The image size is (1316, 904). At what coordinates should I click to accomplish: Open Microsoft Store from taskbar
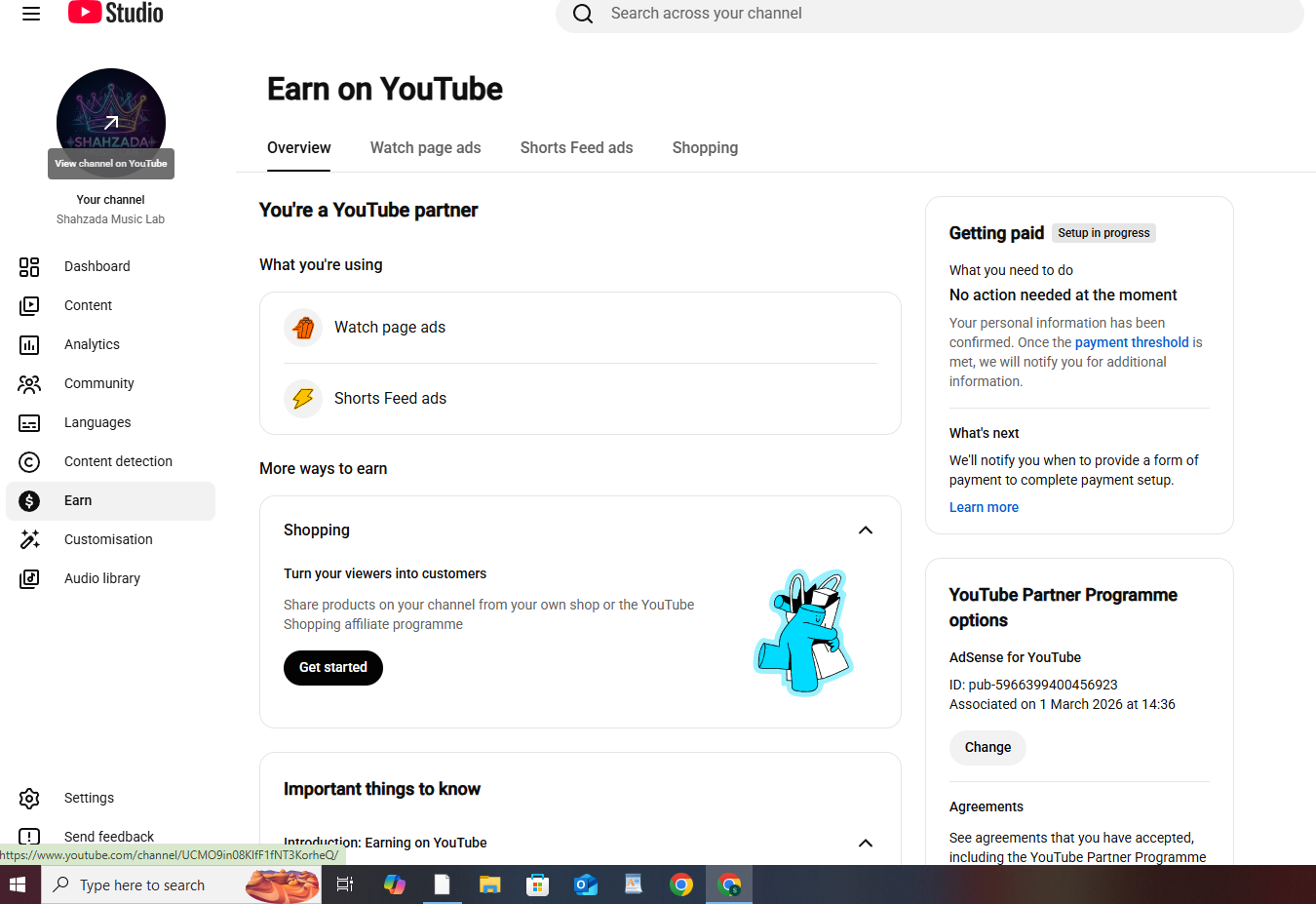point(537,884)
